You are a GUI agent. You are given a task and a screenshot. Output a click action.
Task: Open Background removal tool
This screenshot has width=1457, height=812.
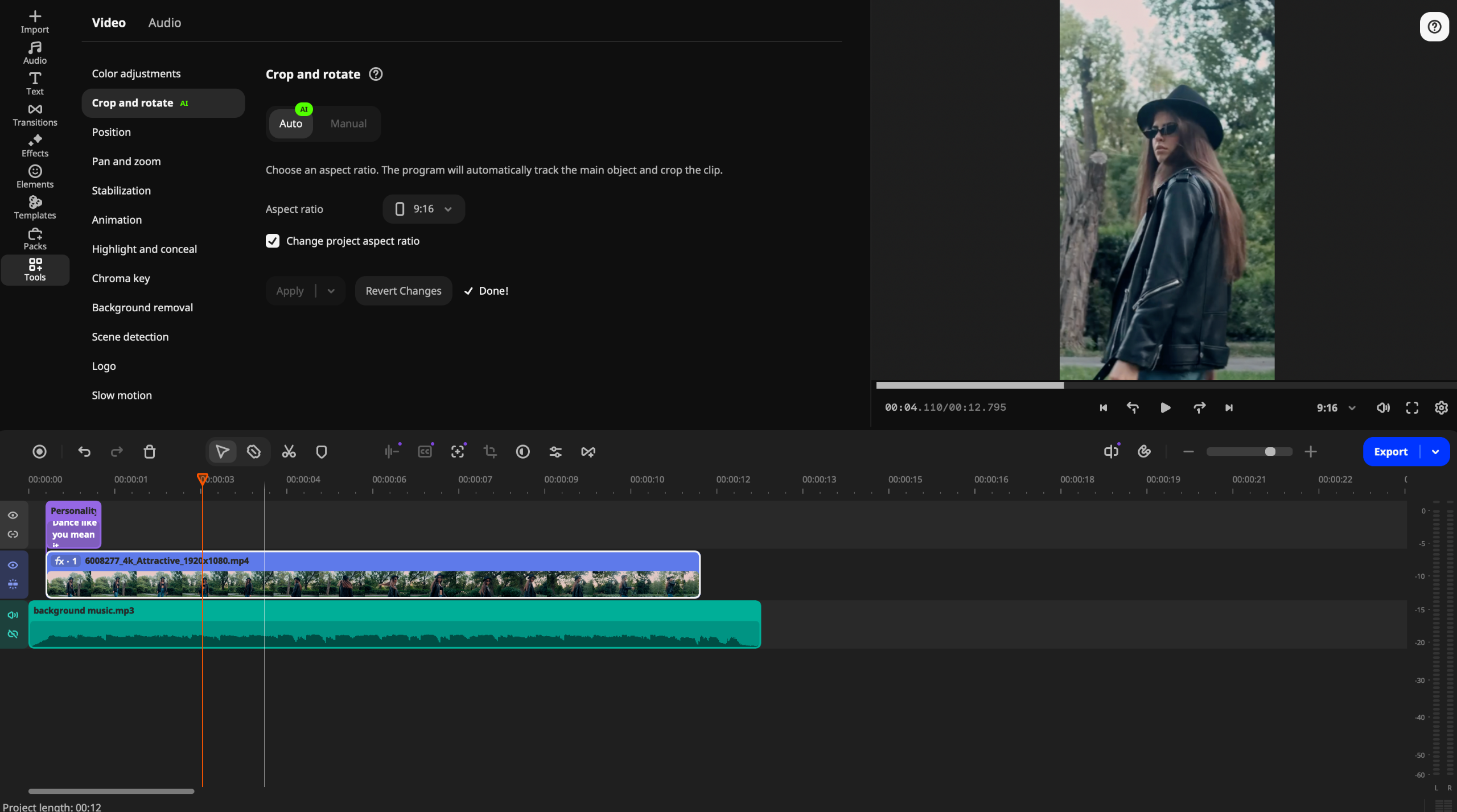142,307
